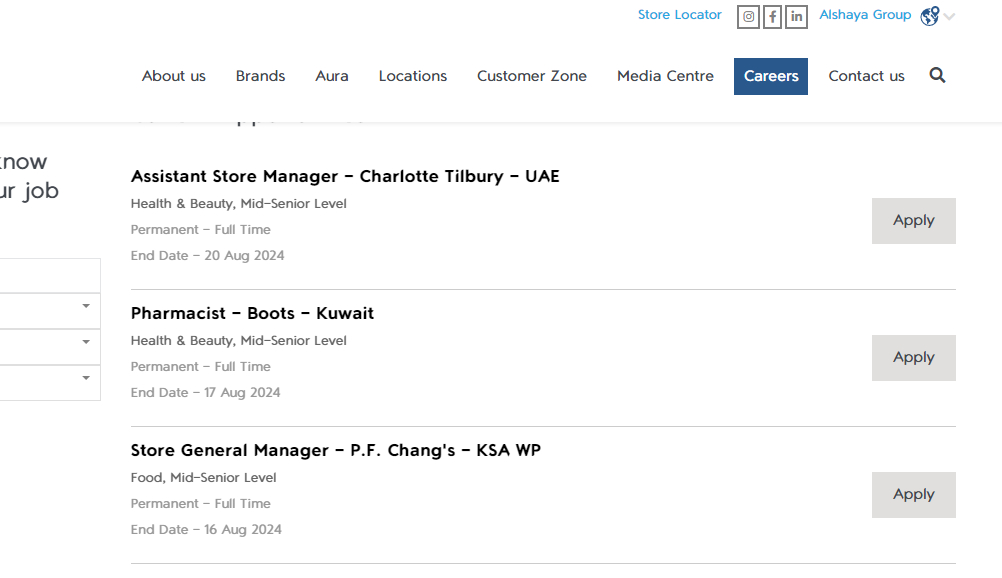Viewport: 1002px width, 578px height.
Task: Apply for the Pharmacist Boots Kuwait job
Action: click(x=913, y=358)
